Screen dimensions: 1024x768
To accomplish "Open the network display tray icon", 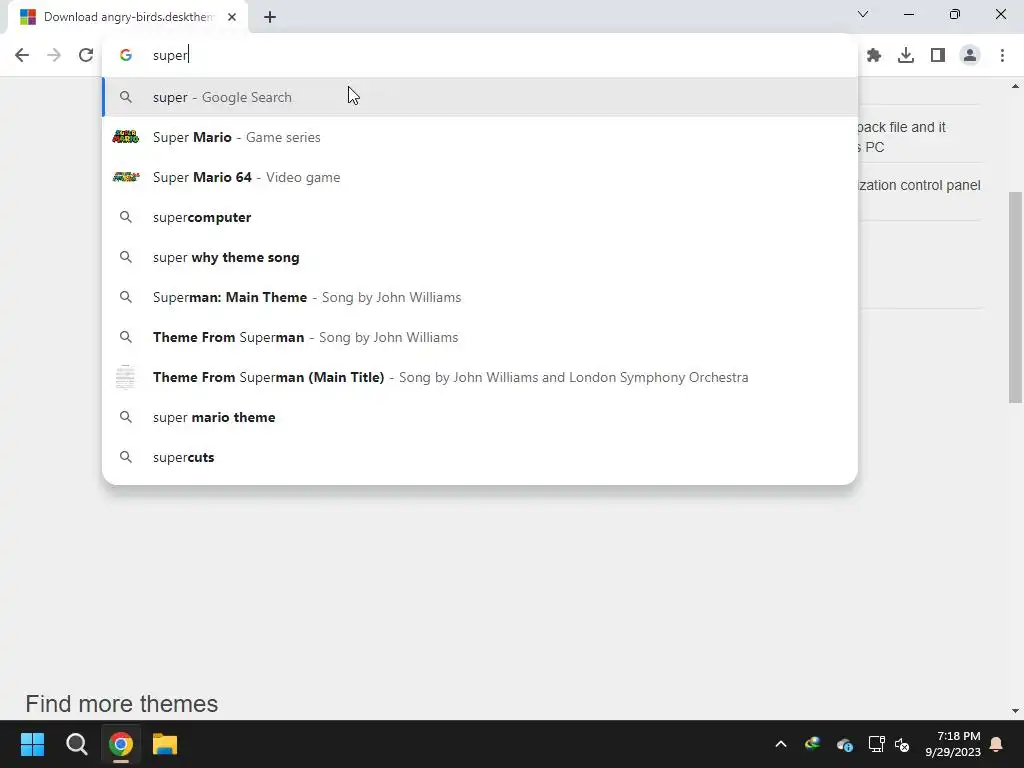I will (876, 744).
